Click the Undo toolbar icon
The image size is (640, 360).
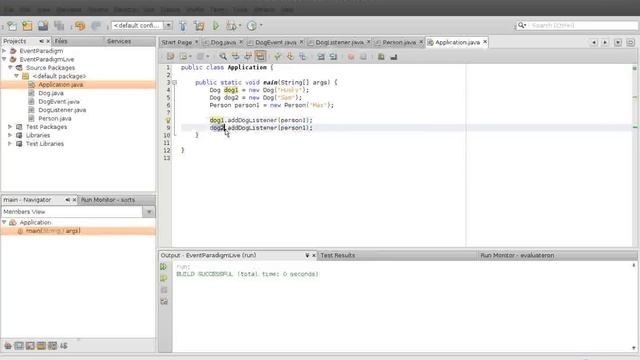coord(80,26)
